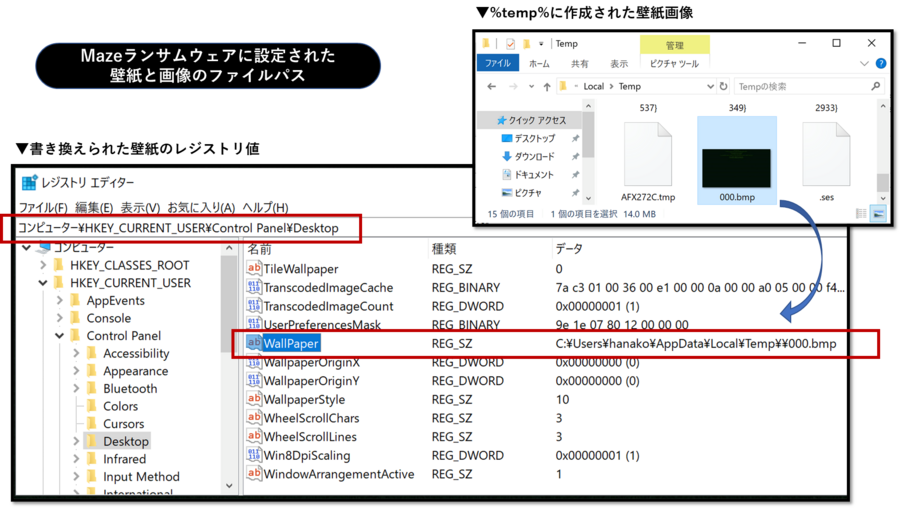Click the TranscodedImageCache binary value icon
Viewport: 900px width, 508px height.
(x=254, y=288)
